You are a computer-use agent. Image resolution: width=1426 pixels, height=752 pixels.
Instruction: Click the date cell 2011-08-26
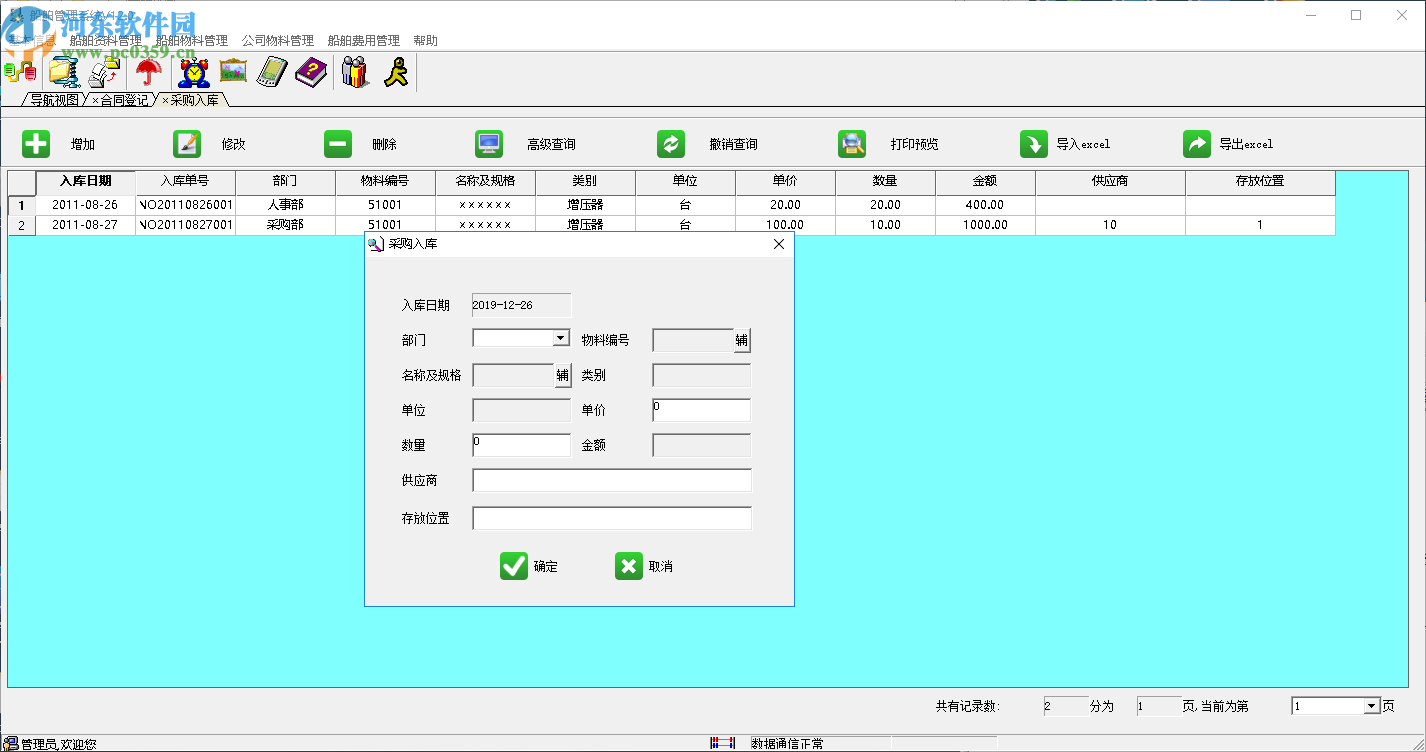click(x=86, y=205)
